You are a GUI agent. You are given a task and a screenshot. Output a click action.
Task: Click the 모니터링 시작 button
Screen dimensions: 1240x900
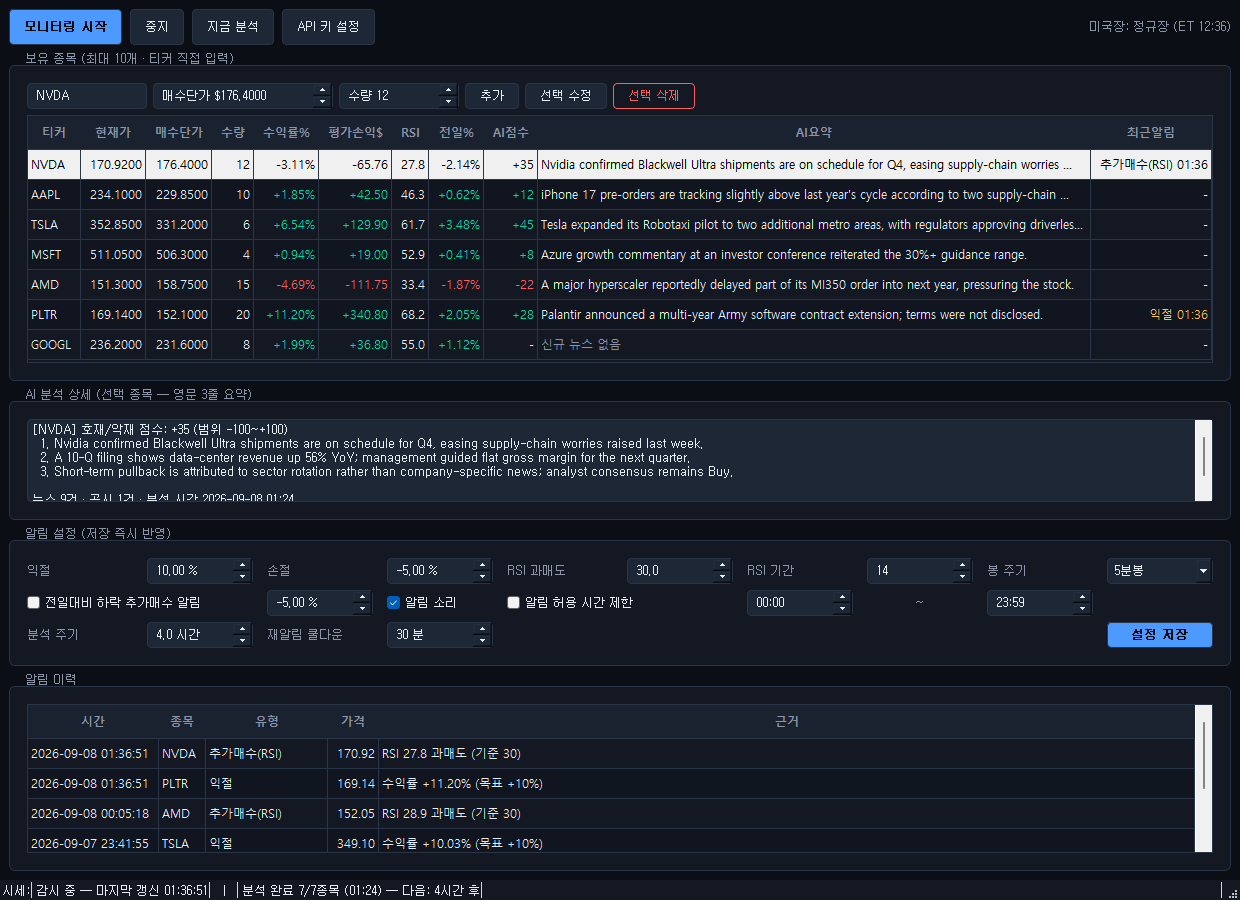point(65,27)
